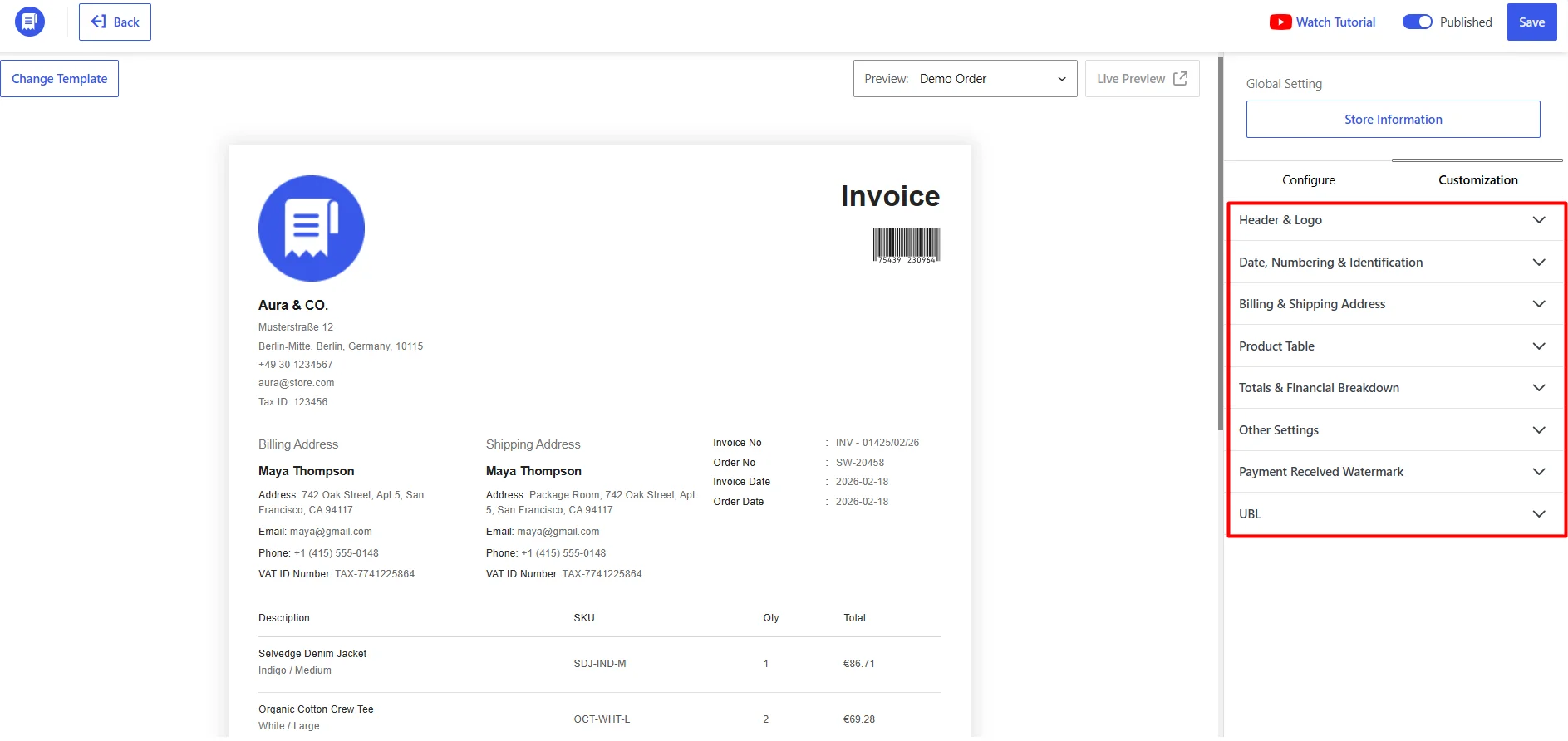Switch to the Configure tab
1568x741 pixels.
click(x=1309, y=180)
